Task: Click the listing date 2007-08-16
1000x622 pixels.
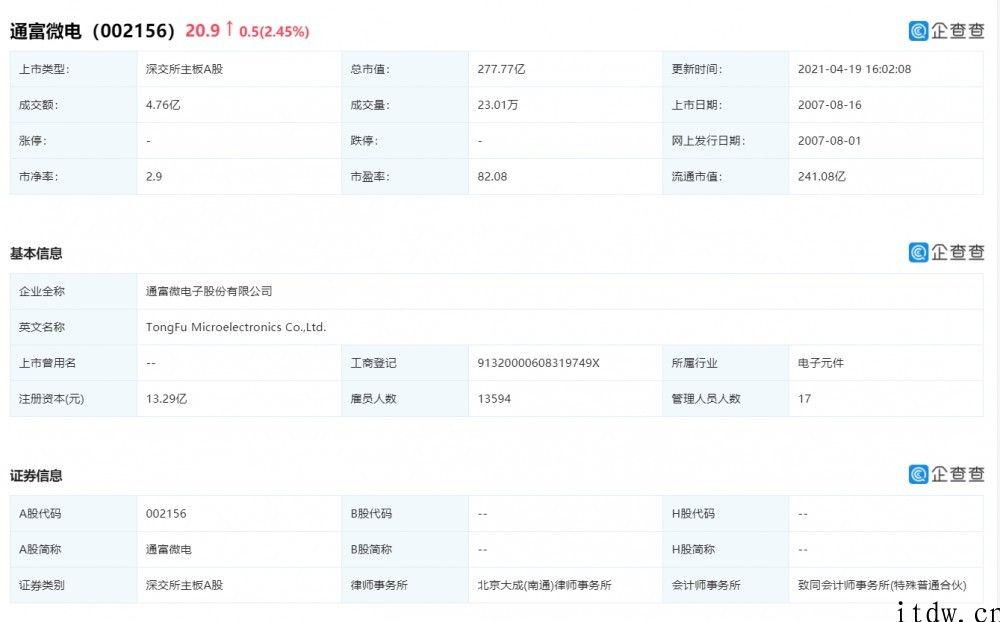Action: 829,105
